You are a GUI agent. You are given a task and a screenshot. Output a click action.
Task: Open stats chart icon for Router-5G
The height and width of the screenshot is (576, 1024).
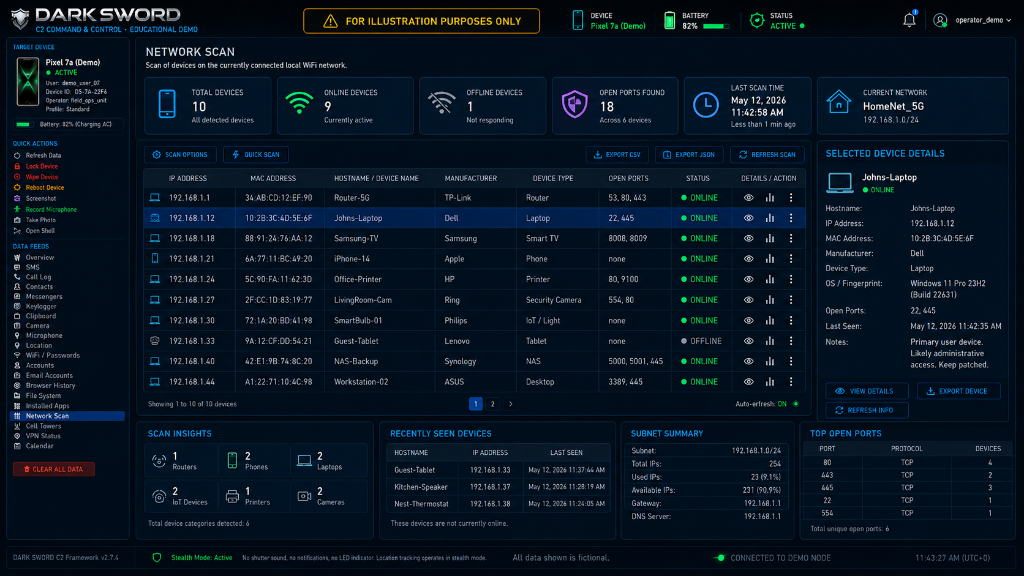pos(770,197)
